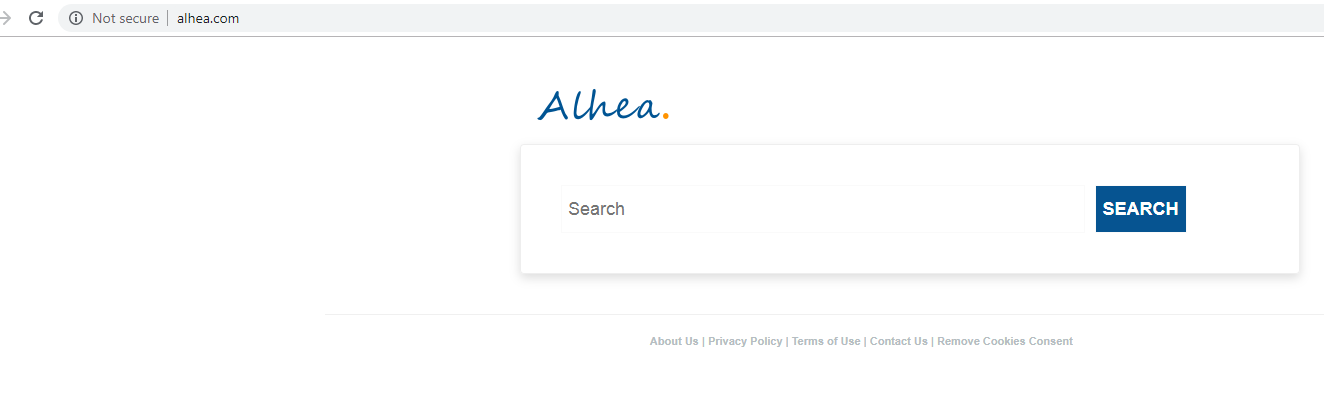Click the browser reload page icon
Viewport: 1324px width, 404px height.
point(36,18)
